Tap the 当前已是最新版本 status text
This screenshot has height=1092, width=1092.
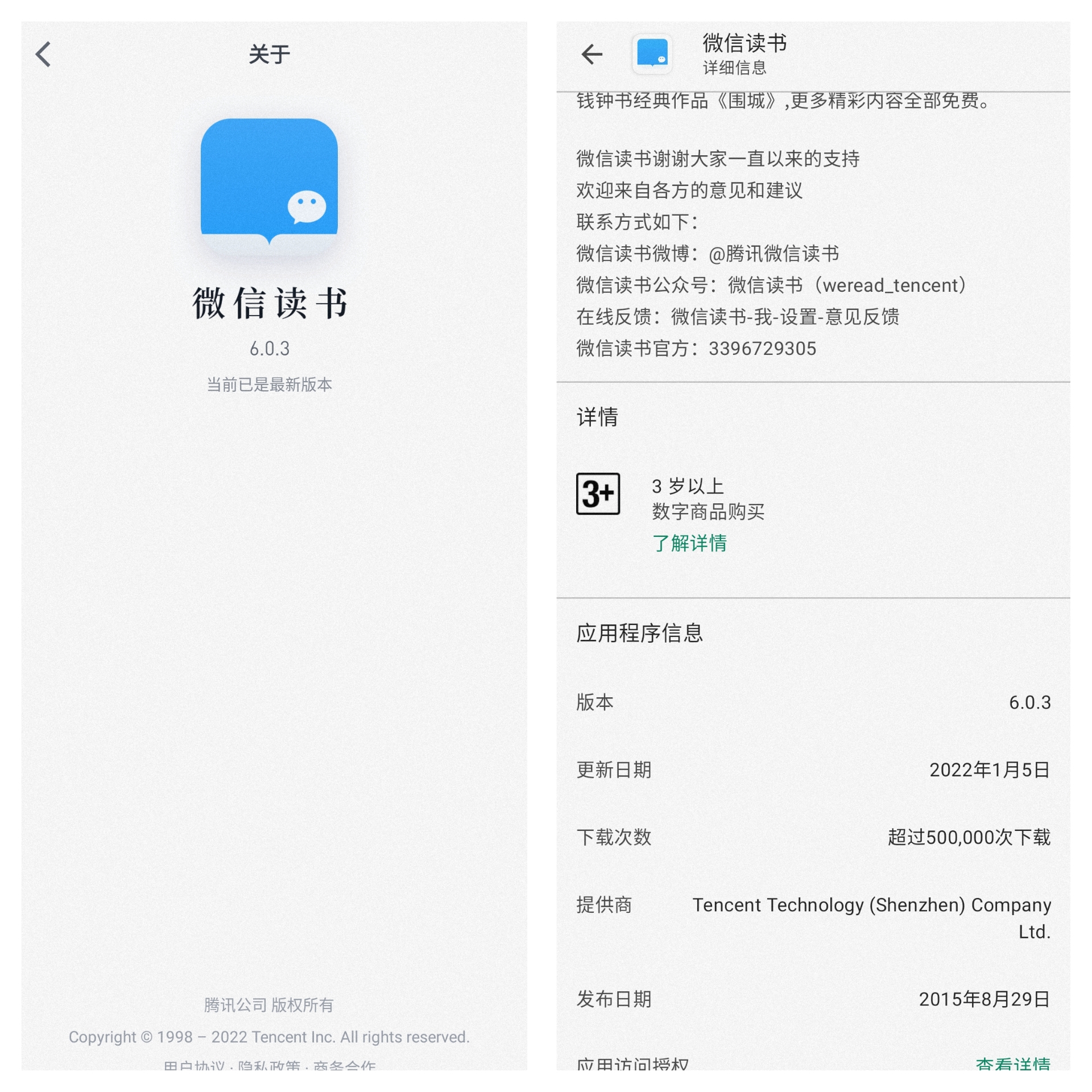269,384
